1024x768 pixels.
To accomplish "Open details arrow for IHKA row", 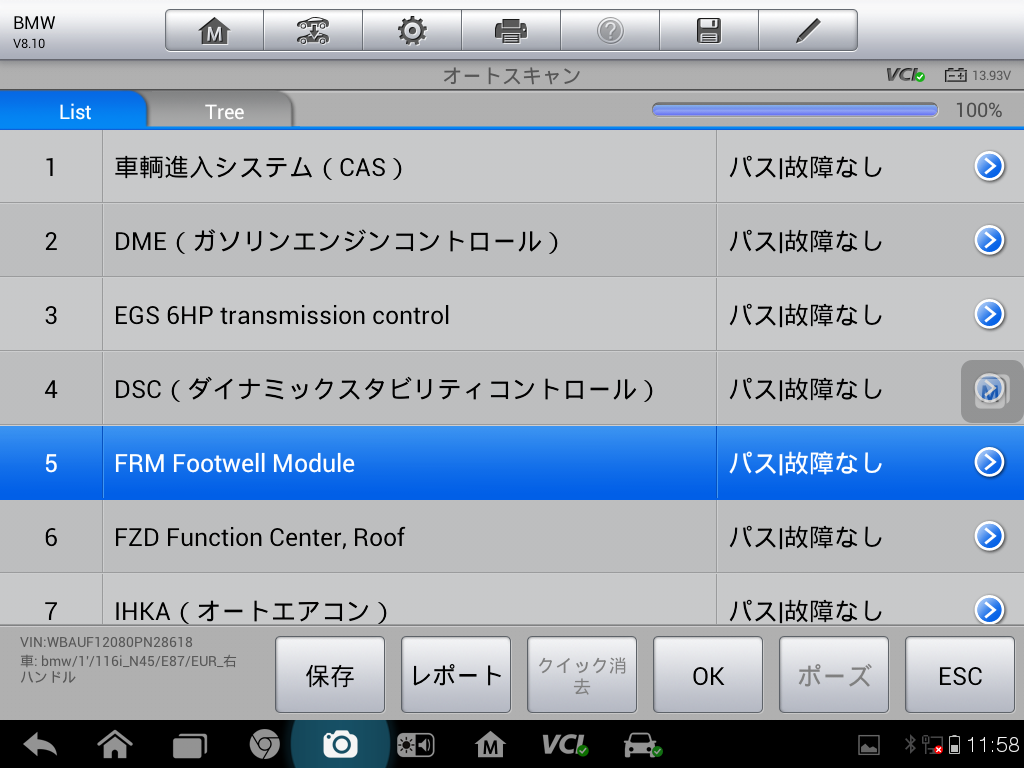I will 989,610.
